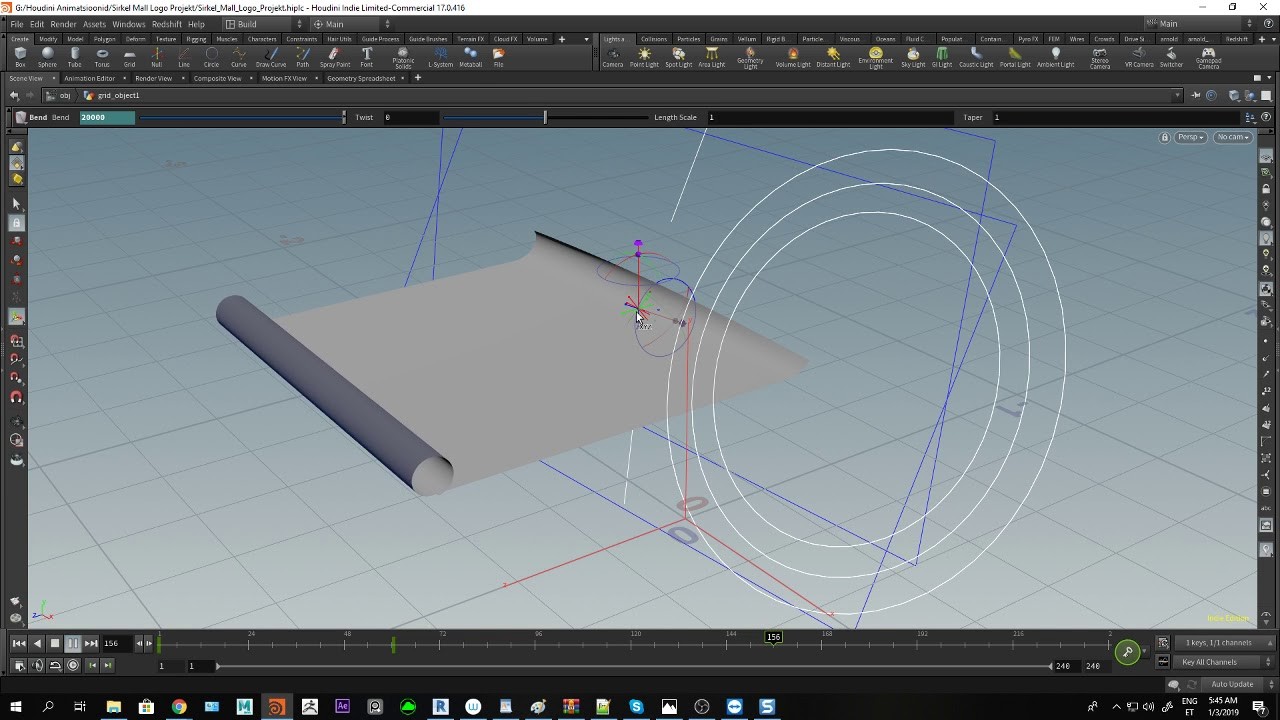The width and height of the screenshot is (1280, 720).
Task: Open the Persp viewport dropdown
Action: (1190, 137)
